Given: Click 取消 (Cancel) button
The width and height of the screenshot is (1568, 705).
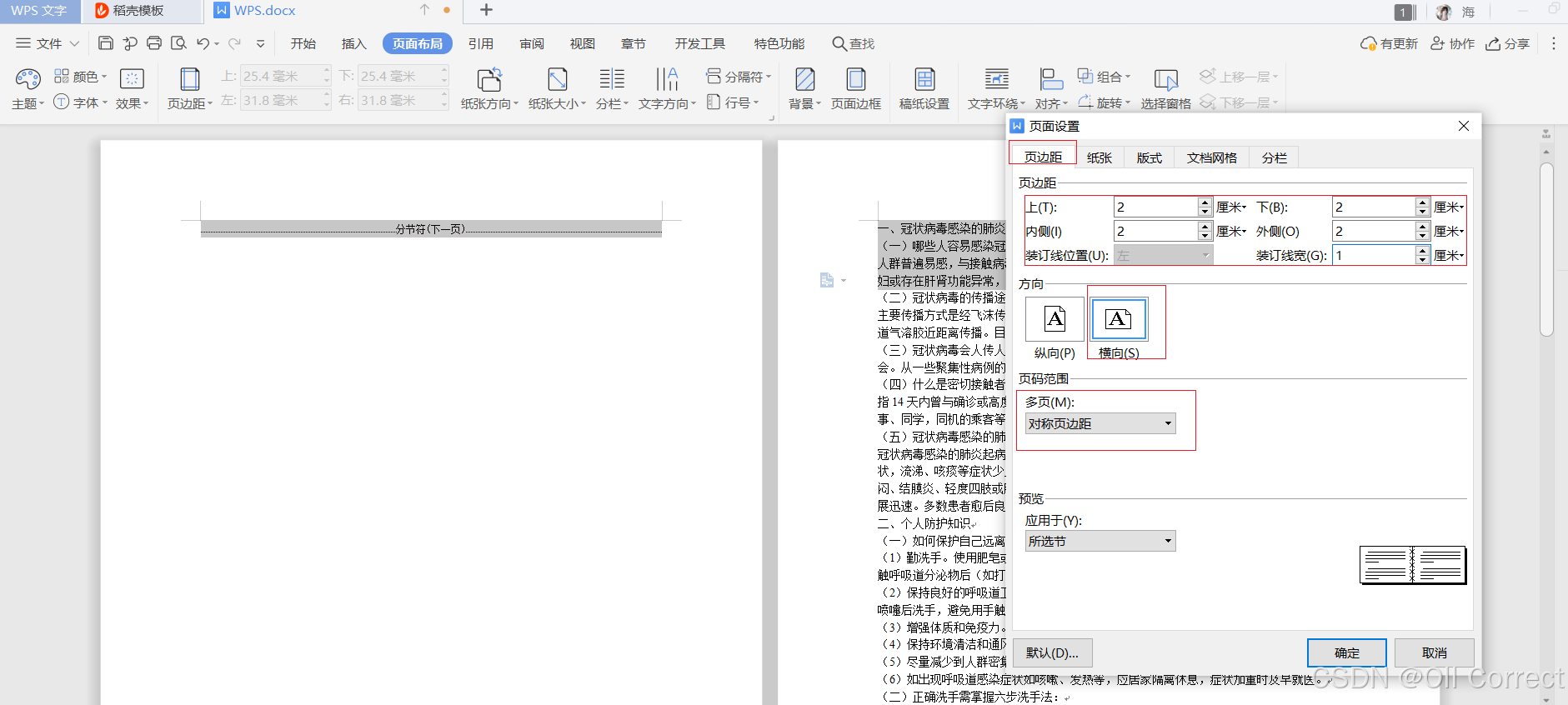Looking at the screenshot, I should 1435,652.
